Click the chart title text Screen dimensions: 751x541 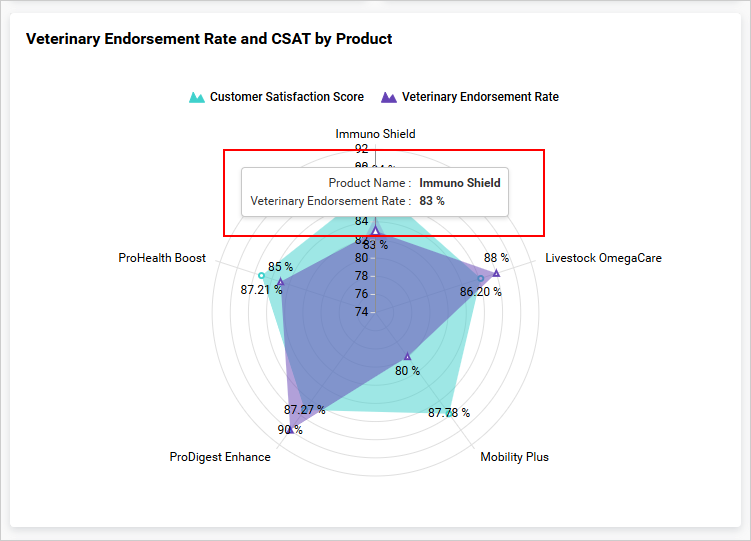coord(209,39)
